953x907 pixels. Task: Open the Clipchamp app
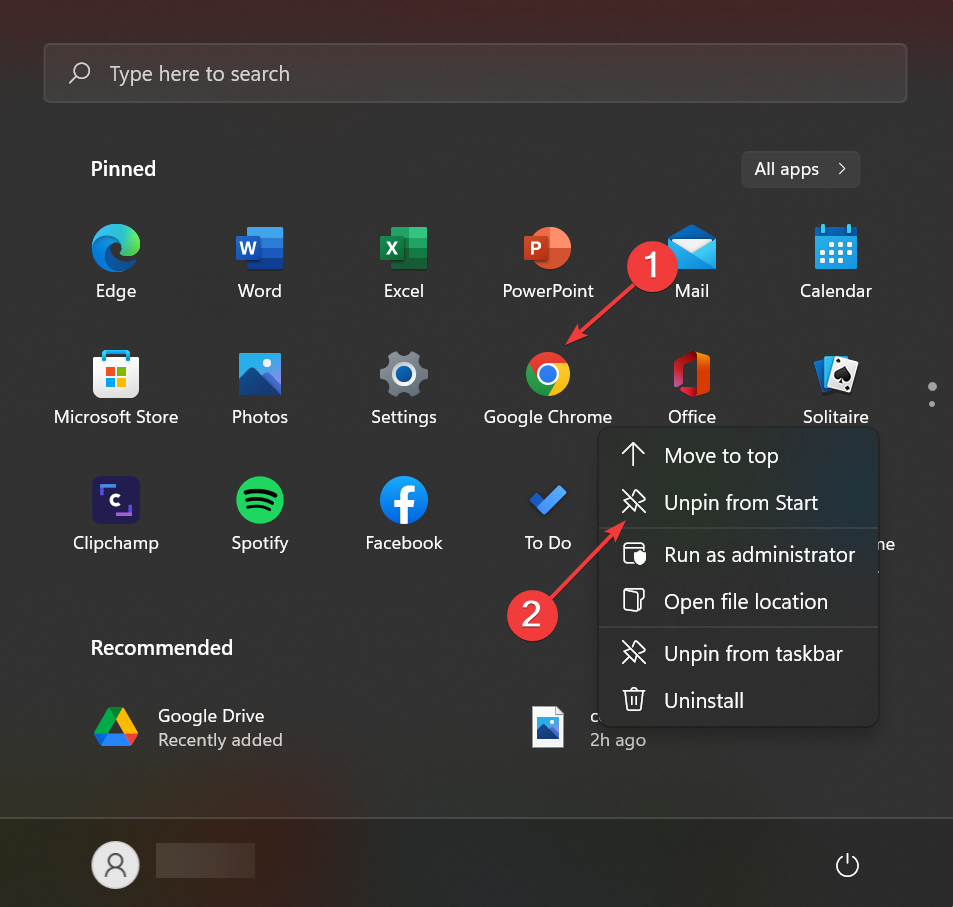click(115, 500)
